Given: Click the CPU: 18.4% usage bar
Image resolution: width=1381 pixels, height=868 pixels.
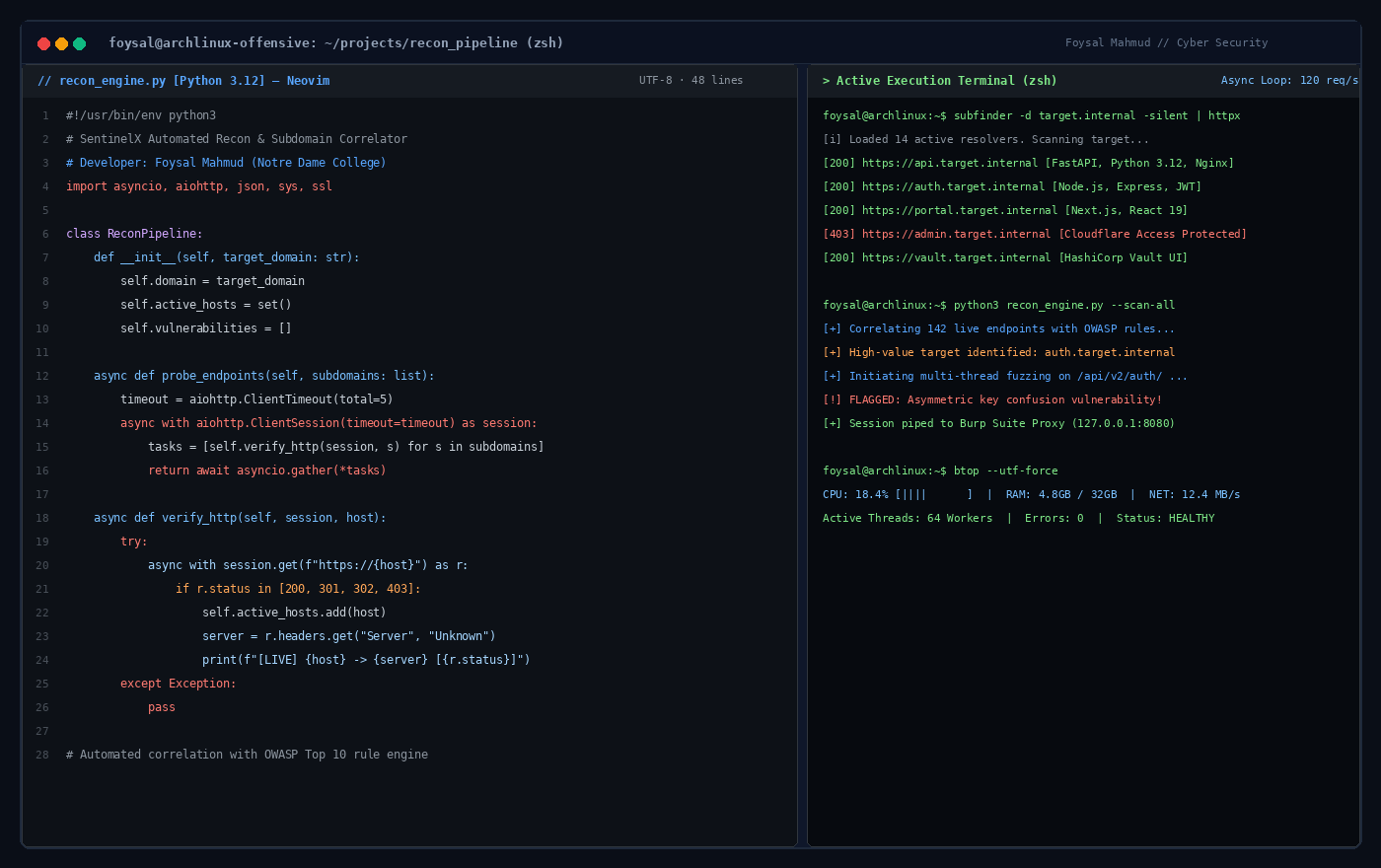Looking at the screenshot, I should [898, 494].
